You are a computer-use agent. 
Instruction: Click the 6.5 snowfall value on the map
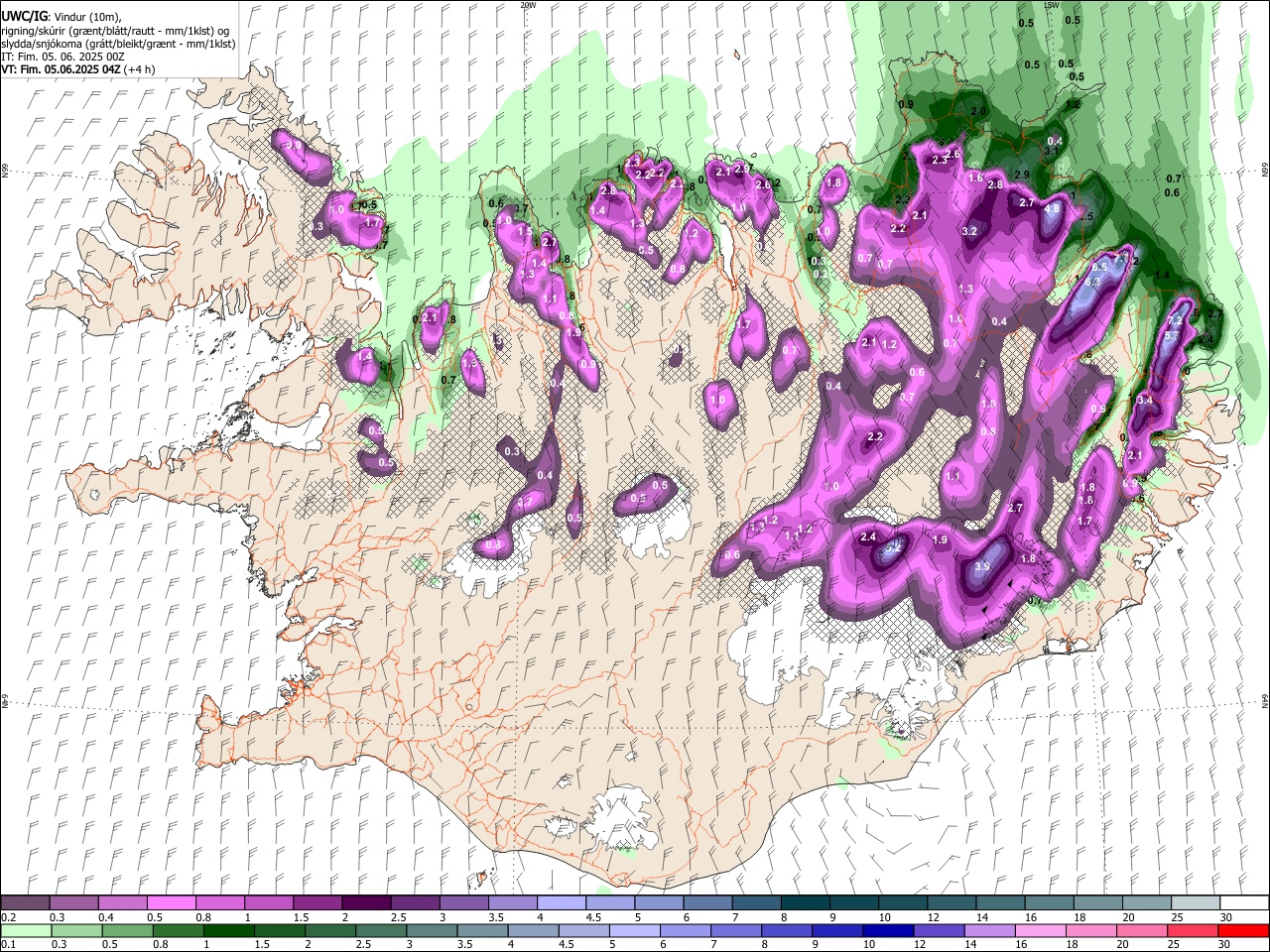tap(1099, 267)
